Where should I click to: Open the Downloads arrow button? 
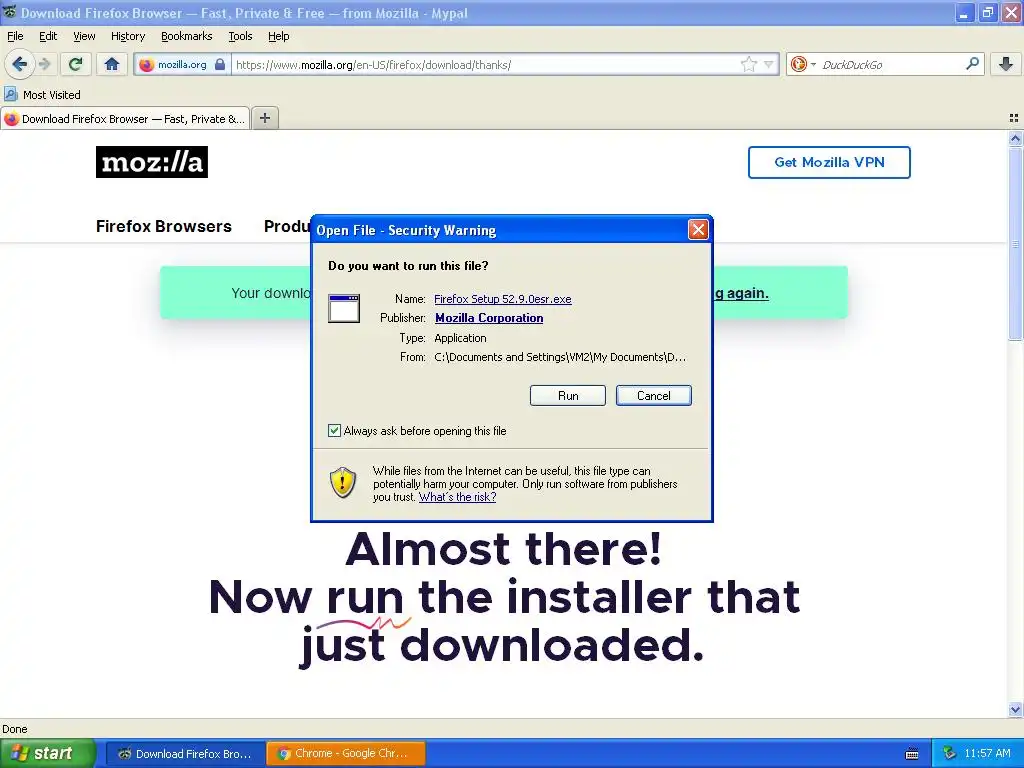point(1006,64)
